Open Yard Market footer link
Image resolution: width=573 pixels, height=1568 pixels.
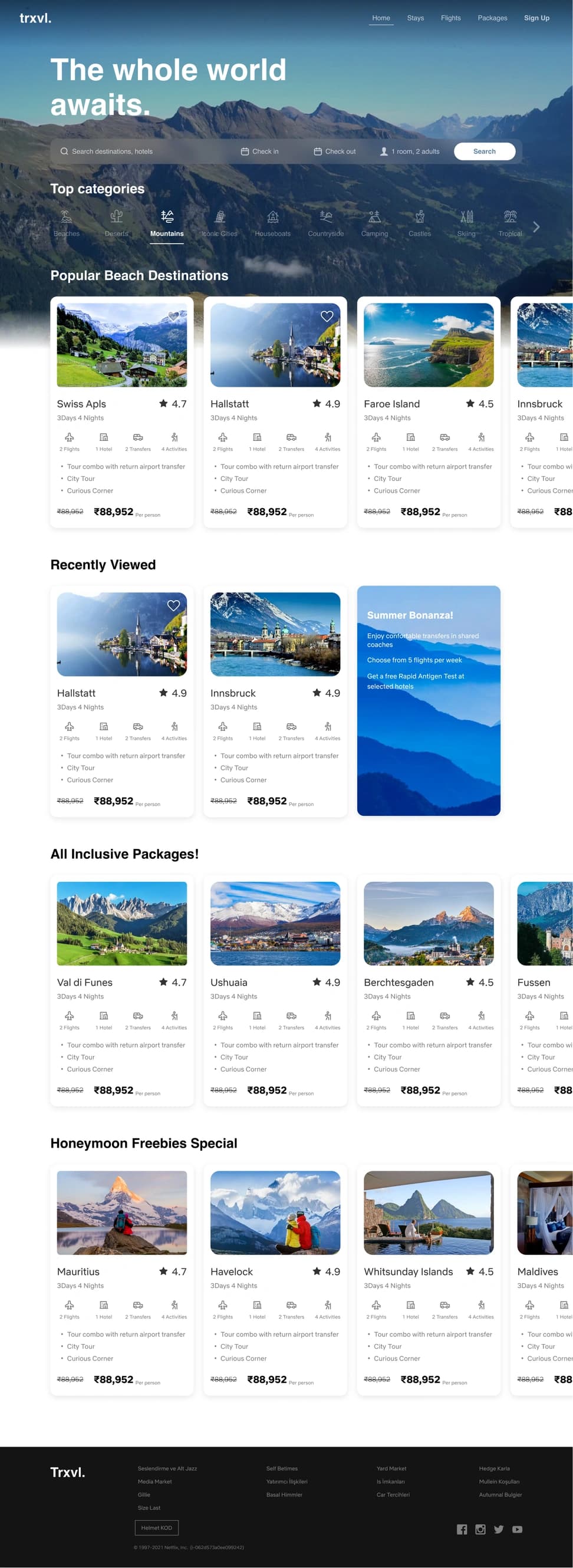[x=391, y=1469]
